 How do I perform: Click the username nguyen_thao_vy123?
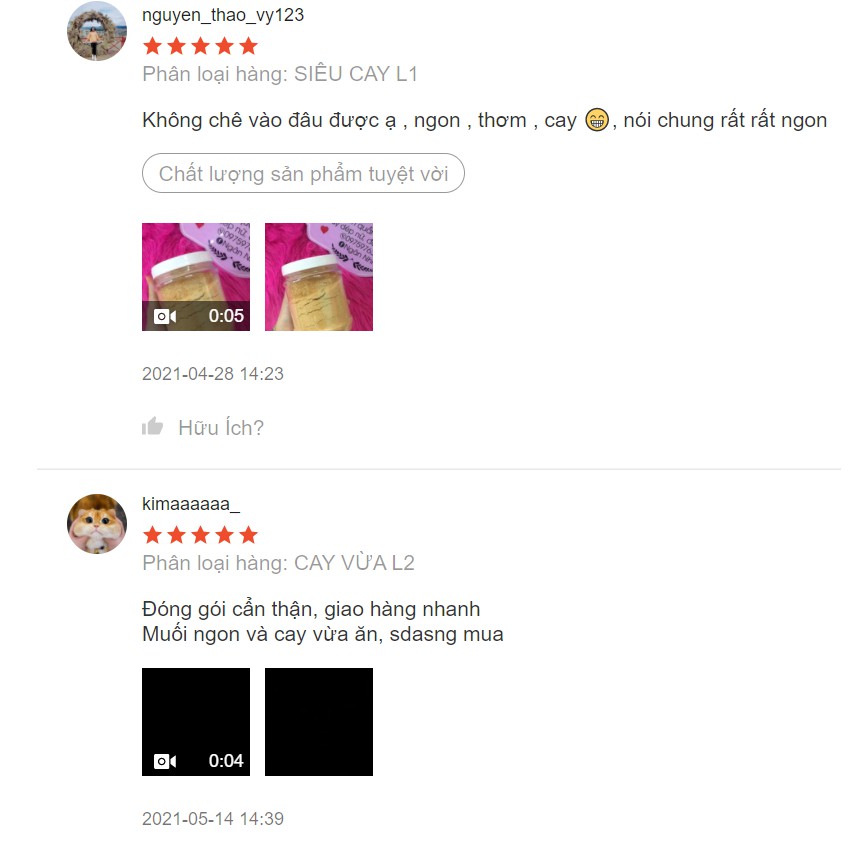(223, 15)
